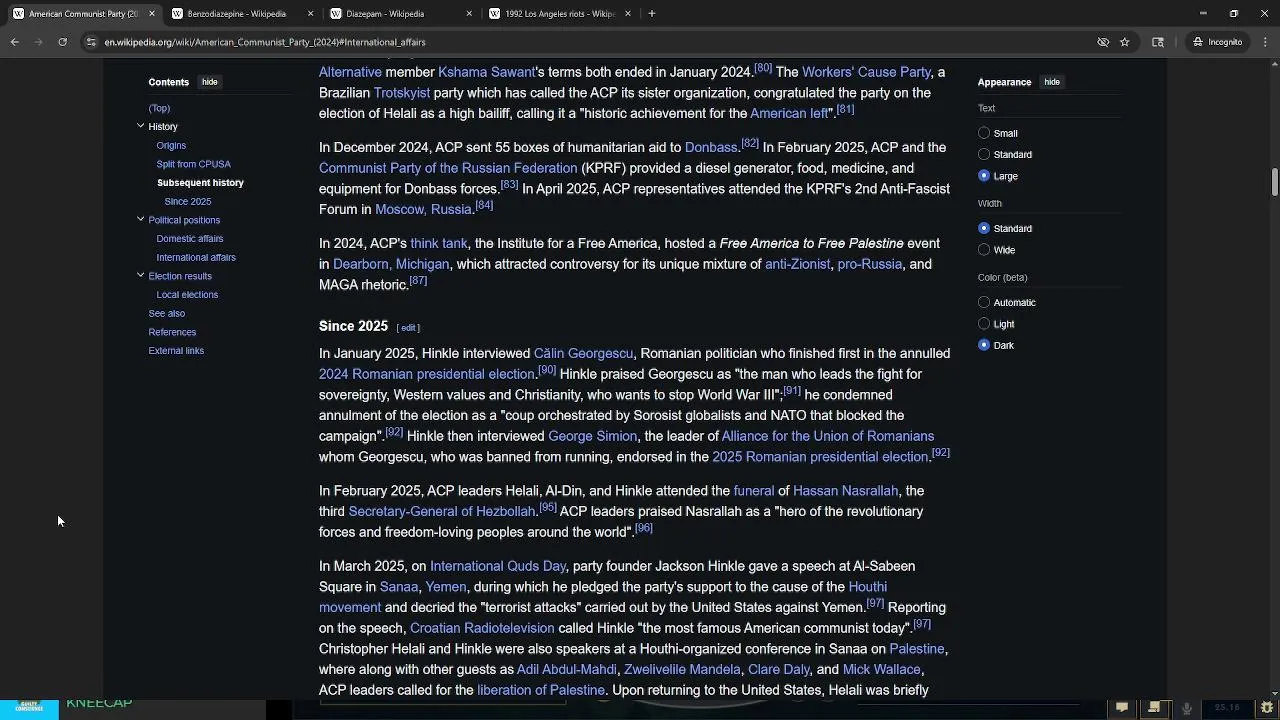Open a new tab with plus button

pos(652,14)
